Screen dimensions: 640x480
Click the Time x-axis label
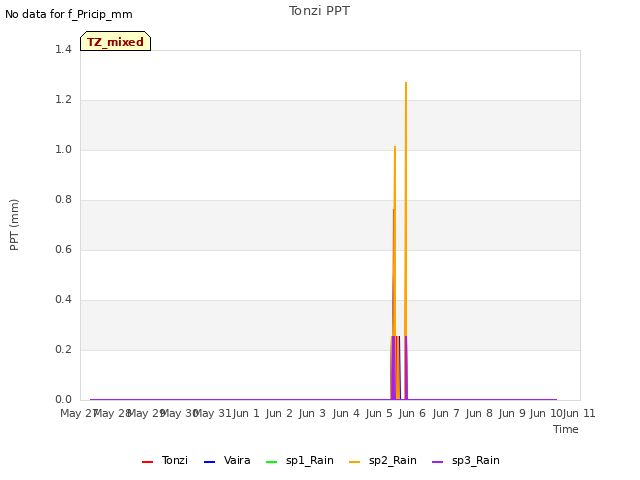pos(566,429)
